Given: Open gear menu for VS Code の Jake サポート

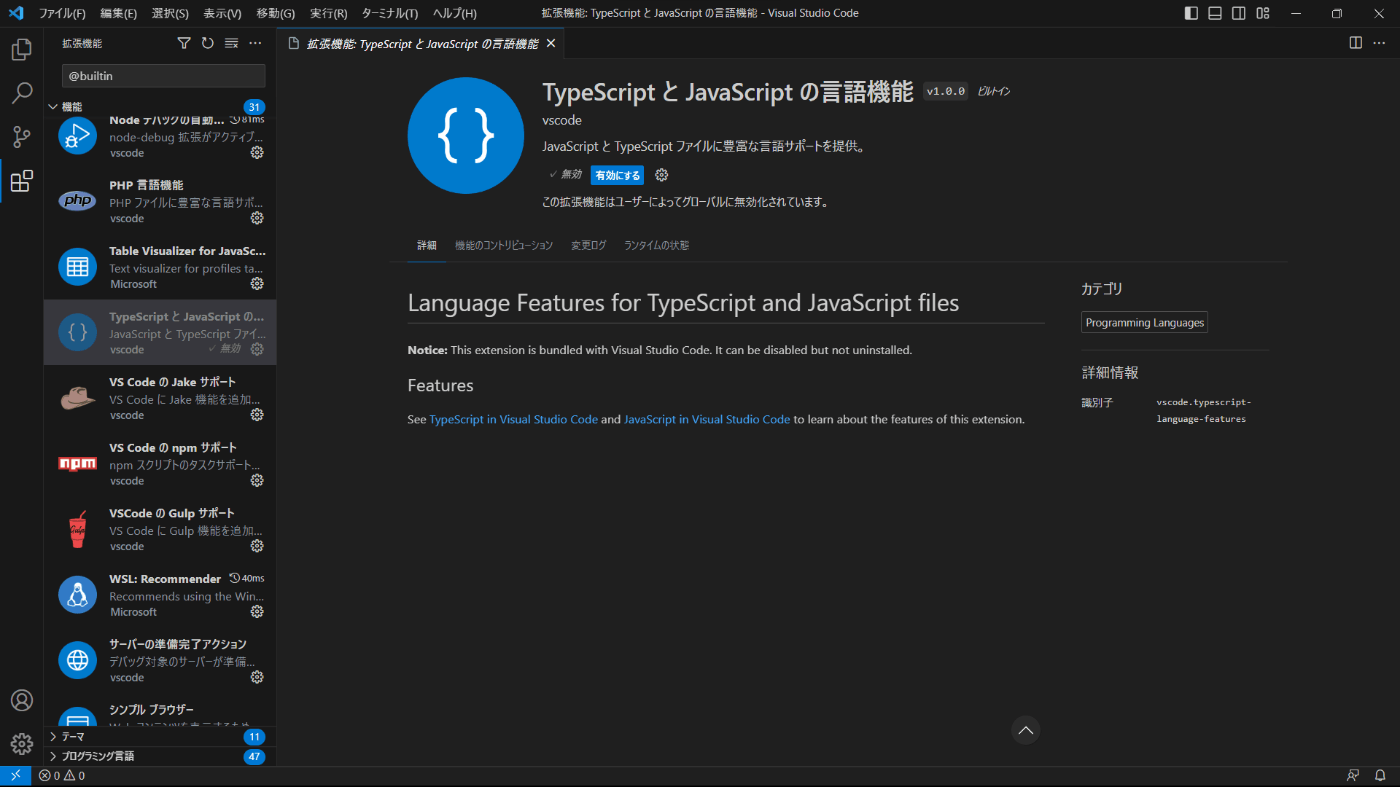Looking at the screenshot, I should [257, 415].
